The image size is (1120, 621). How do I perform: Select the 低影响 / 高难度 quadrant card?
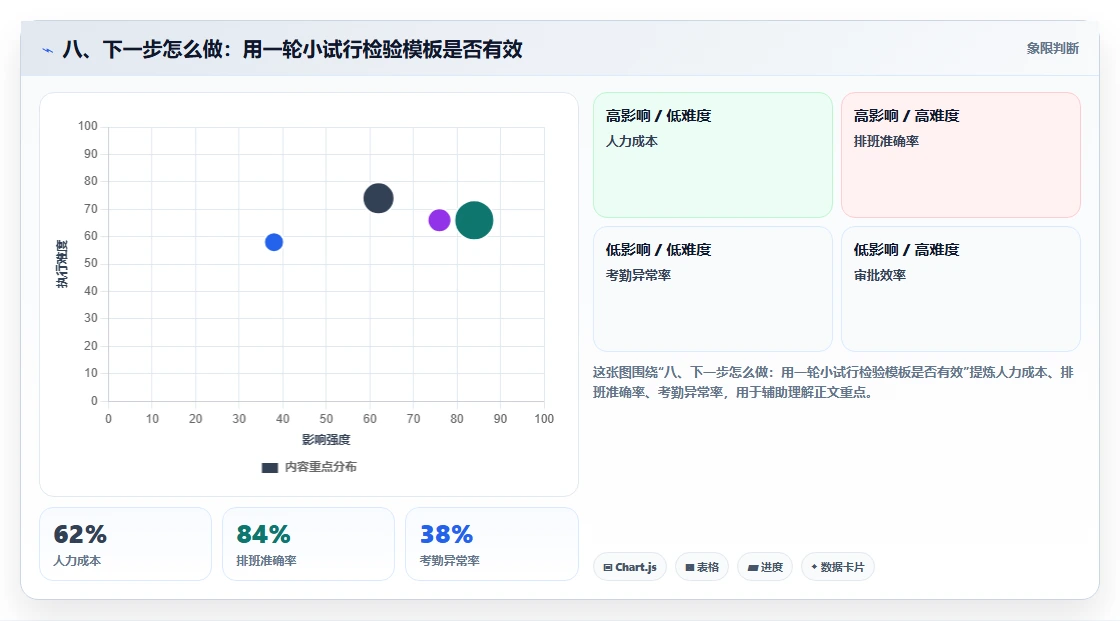(x=961, y=289)
